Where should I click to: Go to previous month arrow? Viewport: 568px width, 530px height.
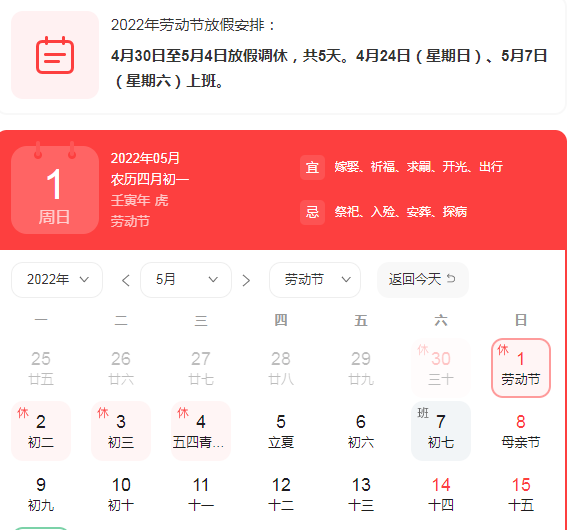[x=126, y=280]
